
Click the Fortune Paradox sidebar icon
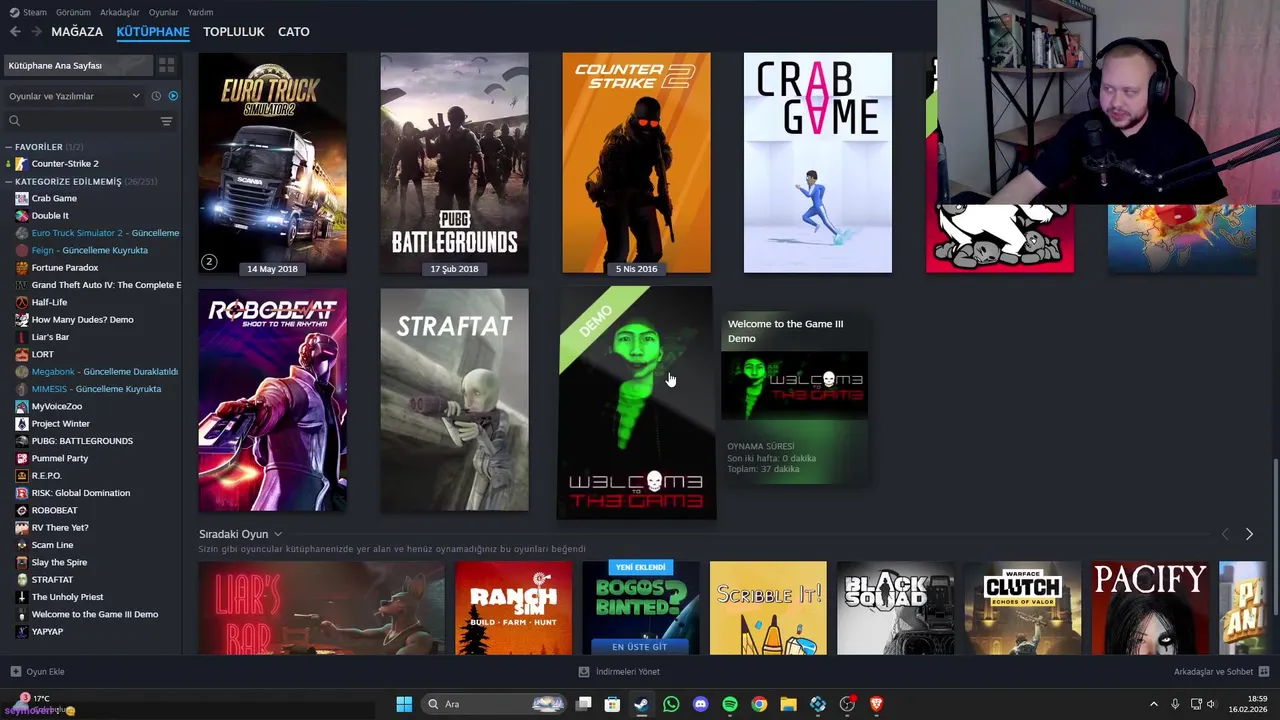click(x=22, y=268)
